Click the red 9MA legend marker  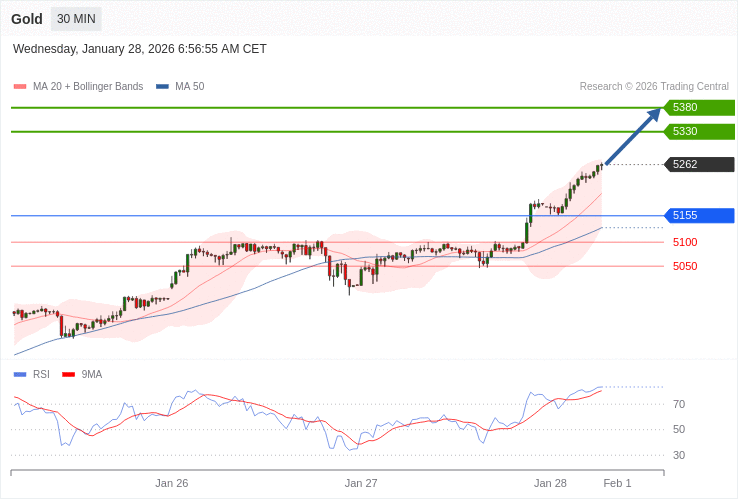[x=69, y=375]
